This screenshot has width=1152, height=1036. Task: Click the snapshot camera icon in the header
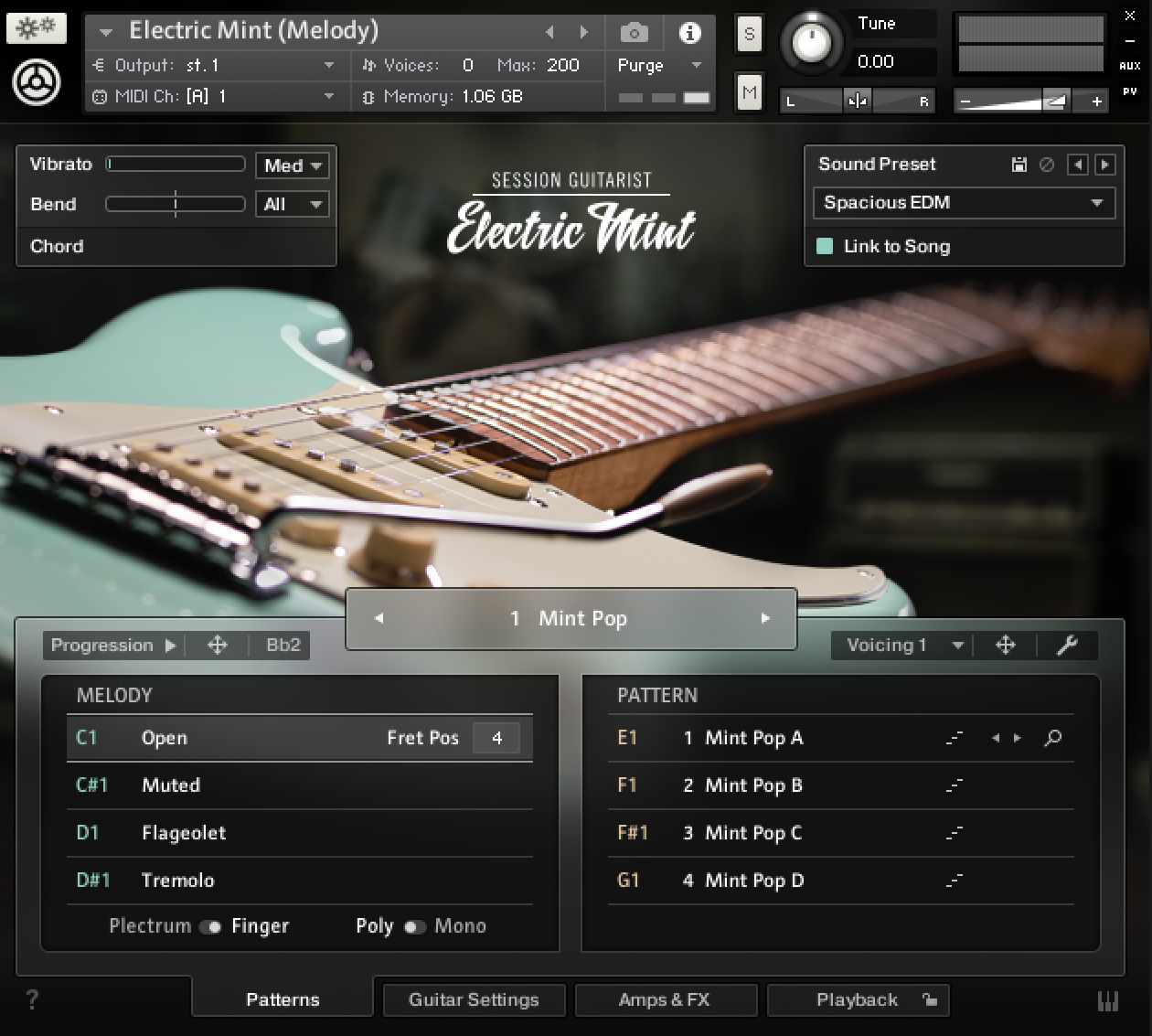coord(635,32)
